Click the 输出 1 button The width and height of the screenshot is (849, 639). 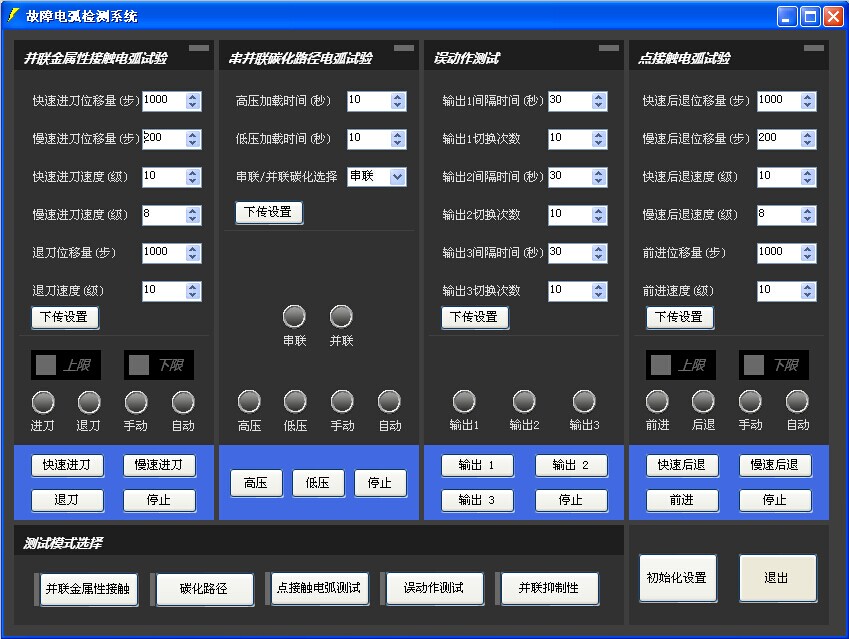pyautogui.click(x=477, y=465)
